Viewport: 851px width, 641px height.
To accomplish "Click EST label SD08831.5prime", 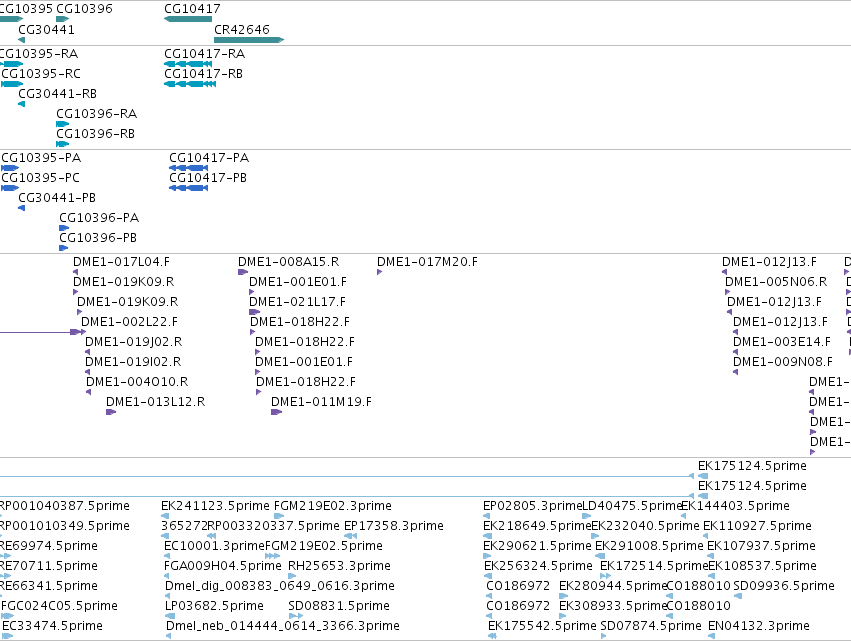I will tap(339, 606).
